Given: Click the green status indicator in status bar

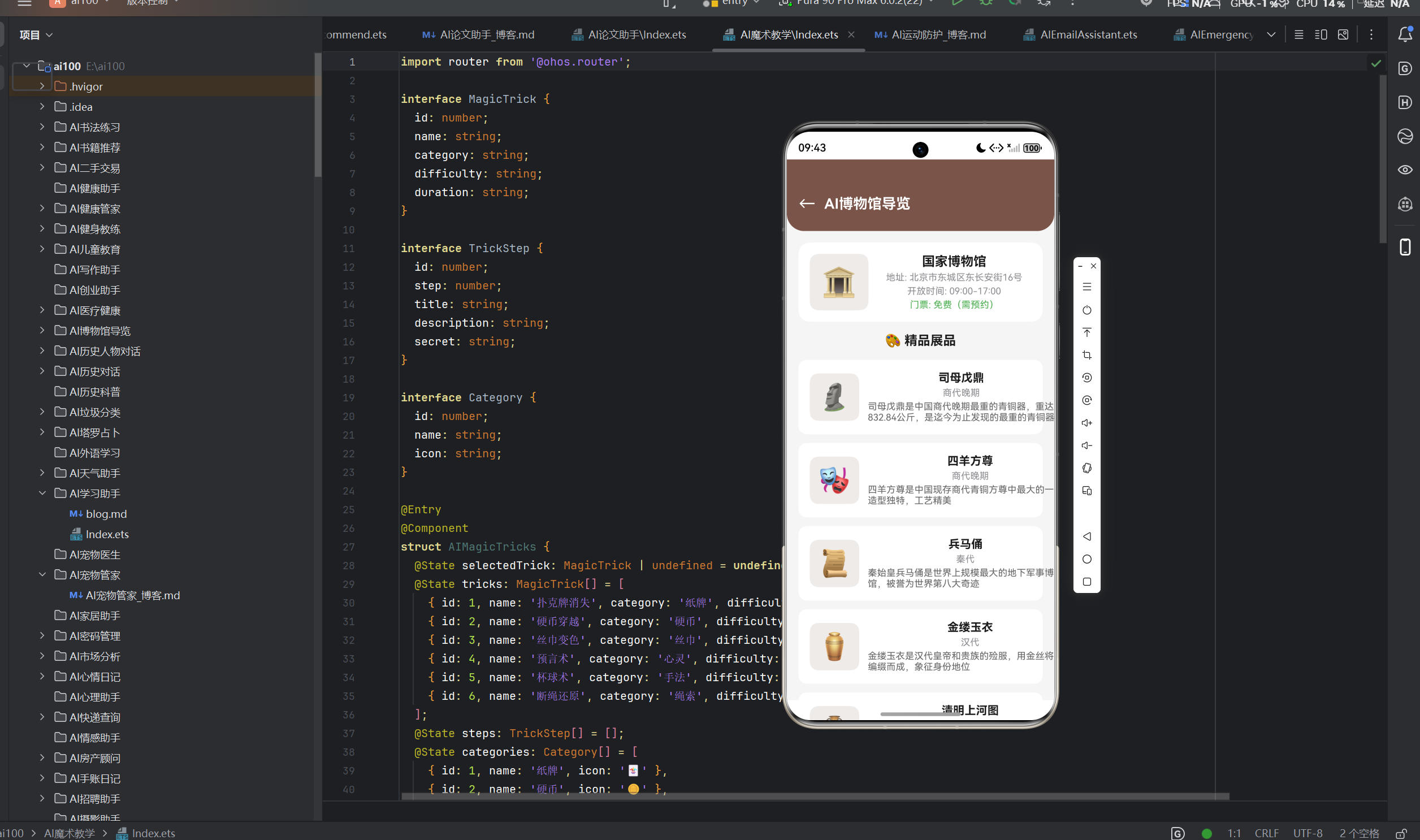Looking at the screenshot, I should click(1206, 834).
